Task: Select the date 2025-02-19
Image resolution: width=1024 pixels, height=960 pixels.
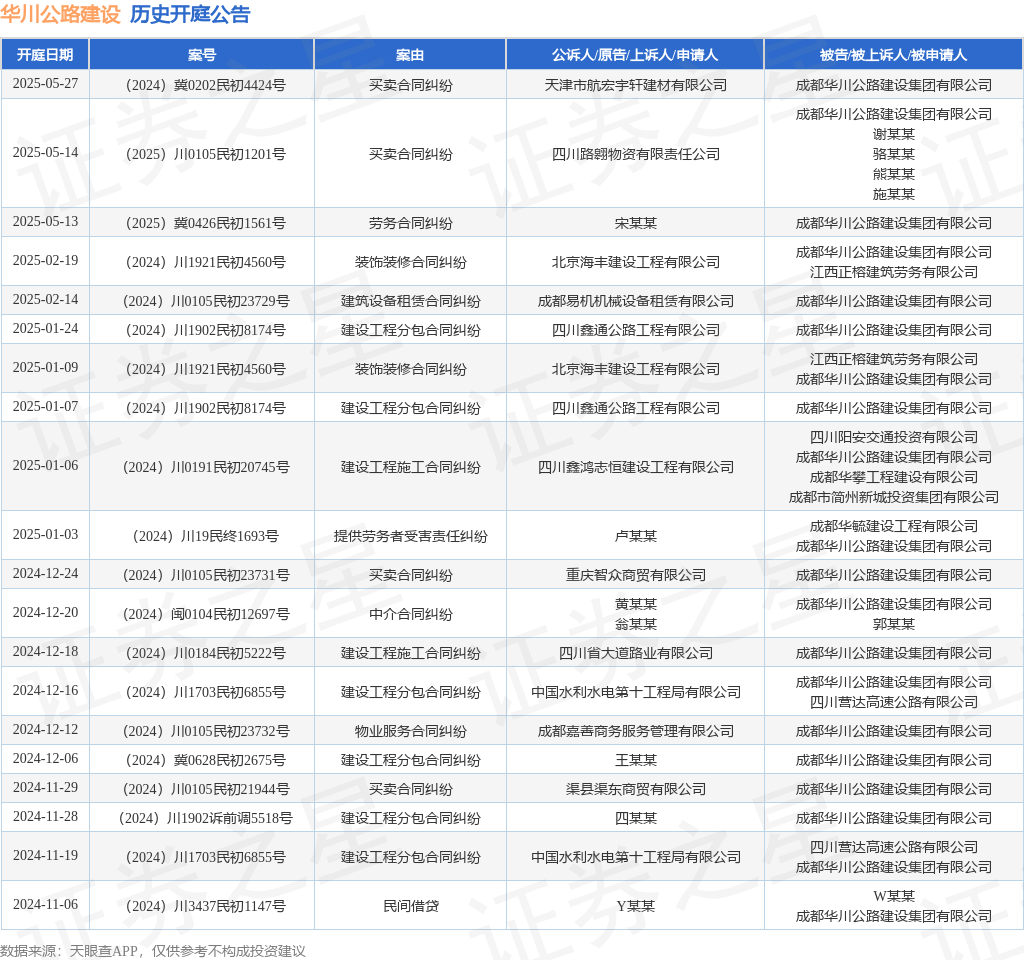Action: tap(45, 261)
